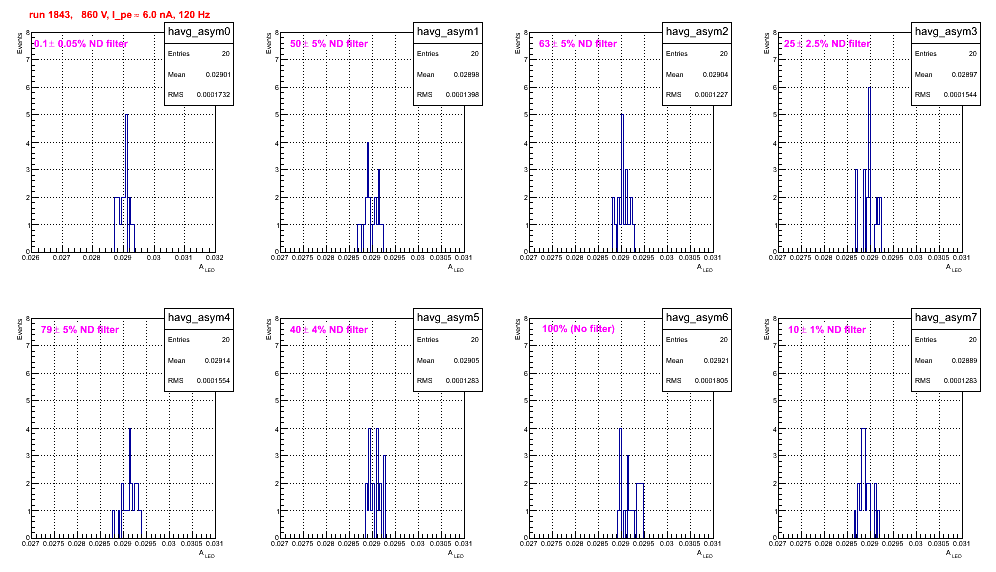Click Mean value 0.02921 in havg_asym6
The height and width of the screenshot is (572, 996).
tap(715, 360)
